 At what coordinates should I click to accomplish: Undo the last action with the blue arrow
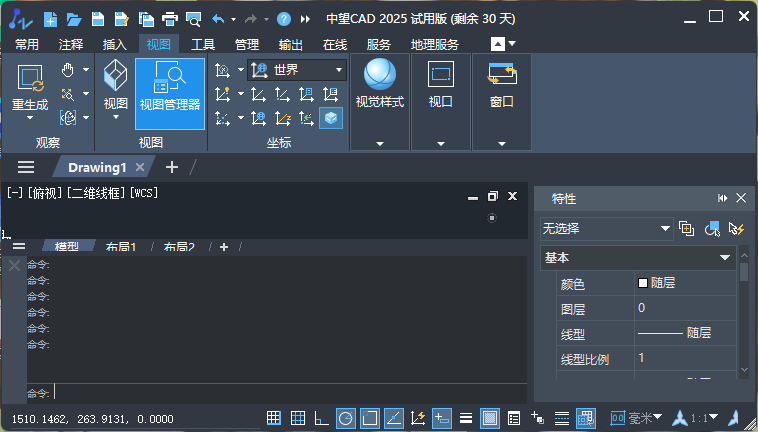tap(218, 19)
